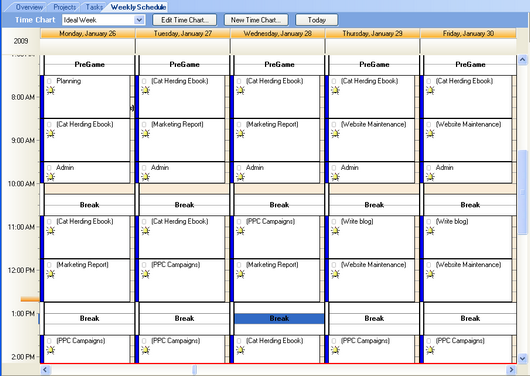Click sun icon in Friday's 8 AM Cat Herding Ebook
This screenshot has height=376, width=530.
click(430, 90)
